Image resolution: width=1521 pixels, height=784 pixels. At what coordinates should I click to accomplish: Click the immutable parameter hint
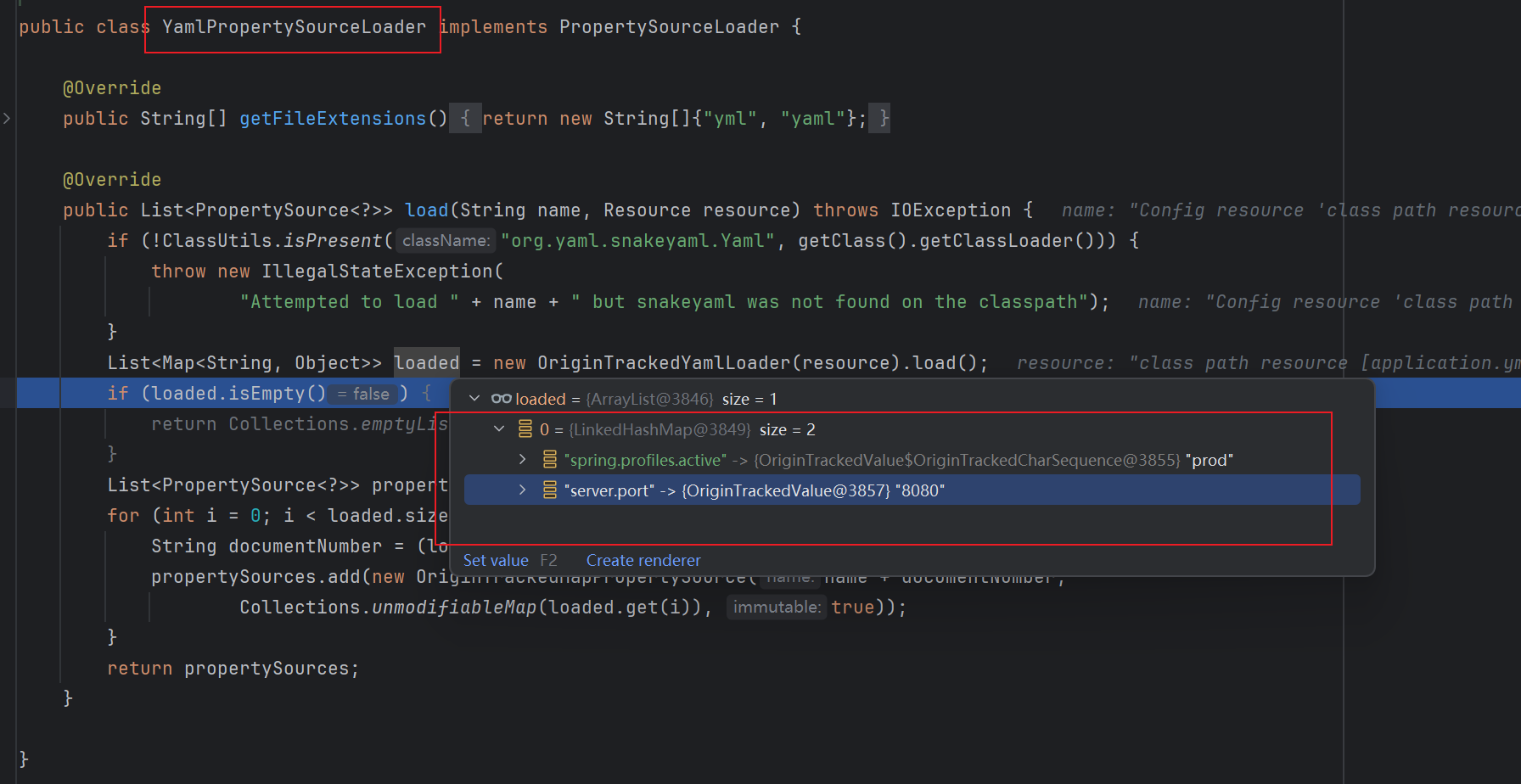(x=777, y=608)
